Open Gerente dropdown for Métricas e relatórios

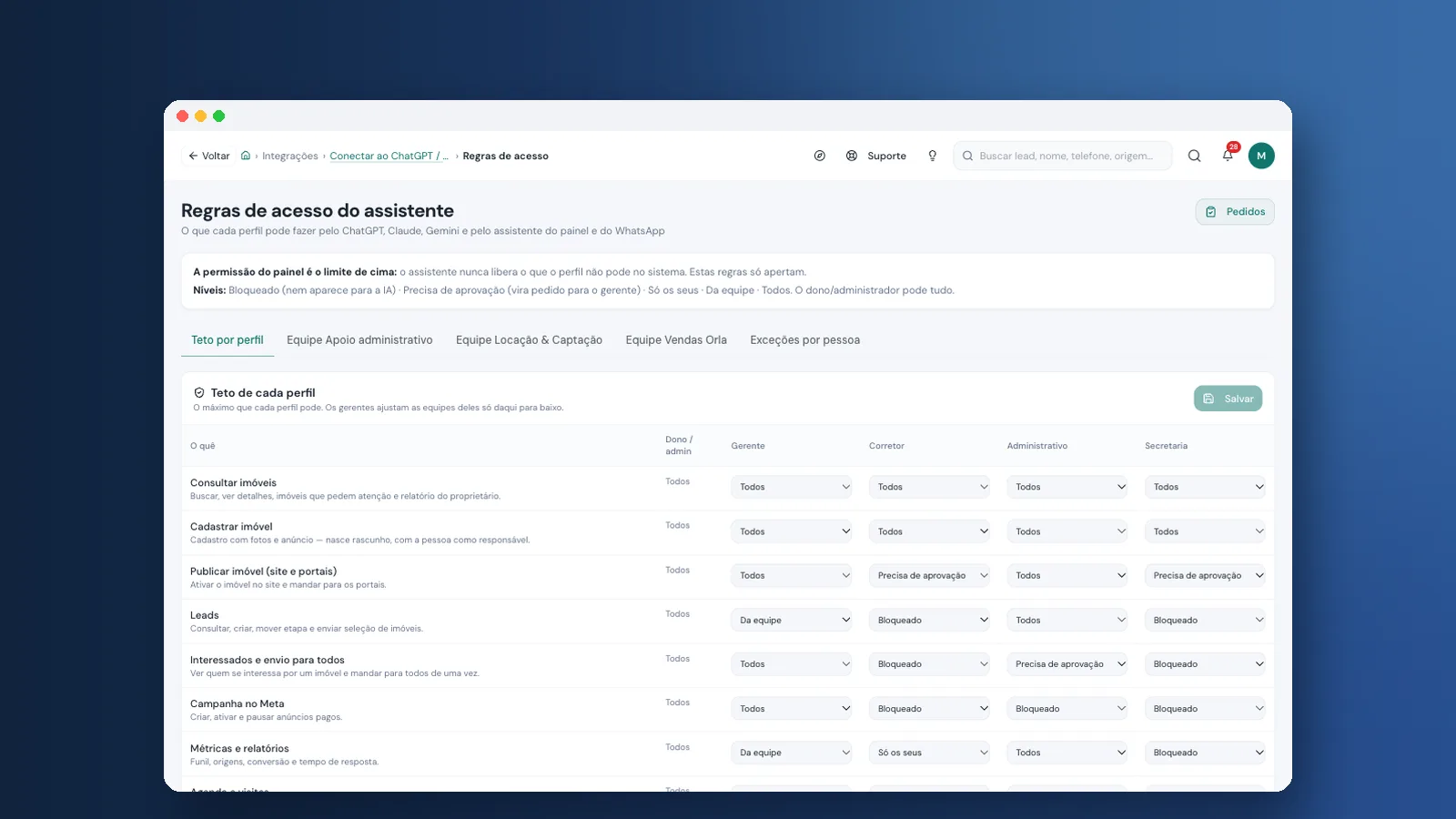(791, 753)
